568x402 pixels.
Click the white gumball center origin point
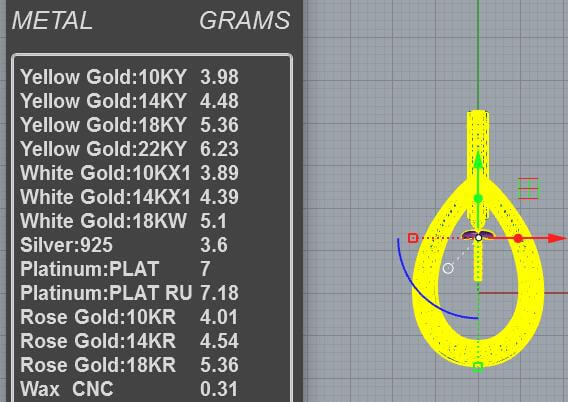[479, 238]
